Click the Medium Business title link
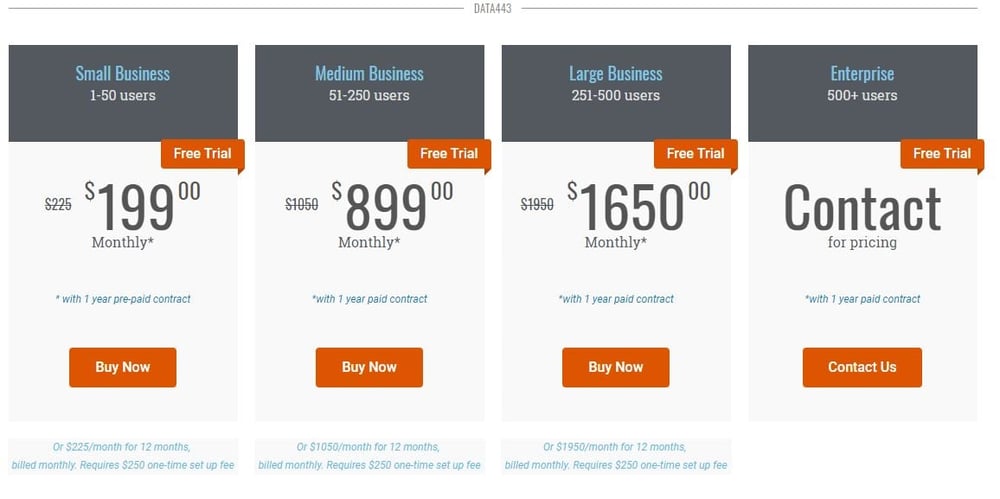Viewport: 1000px width, 499px height. (x=369, y=74)
